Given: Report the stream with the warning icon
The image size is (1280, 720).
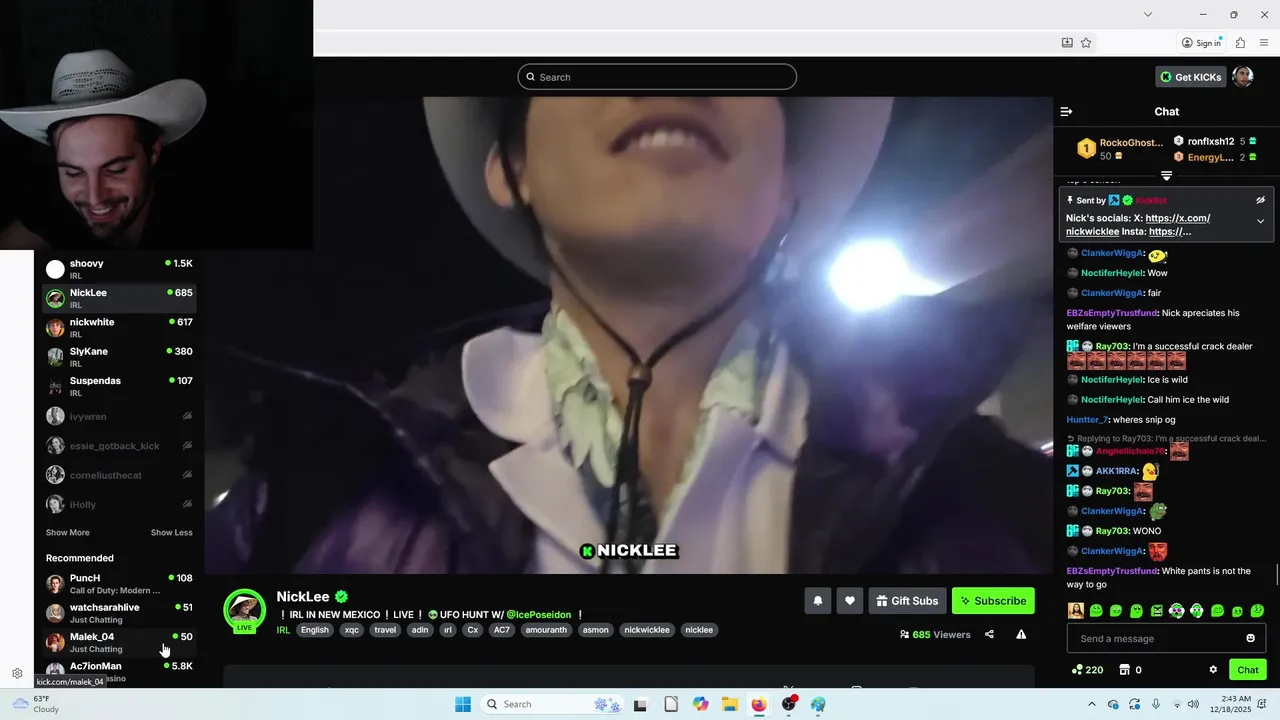Looking at the screenshot, I should point(1021,634).
